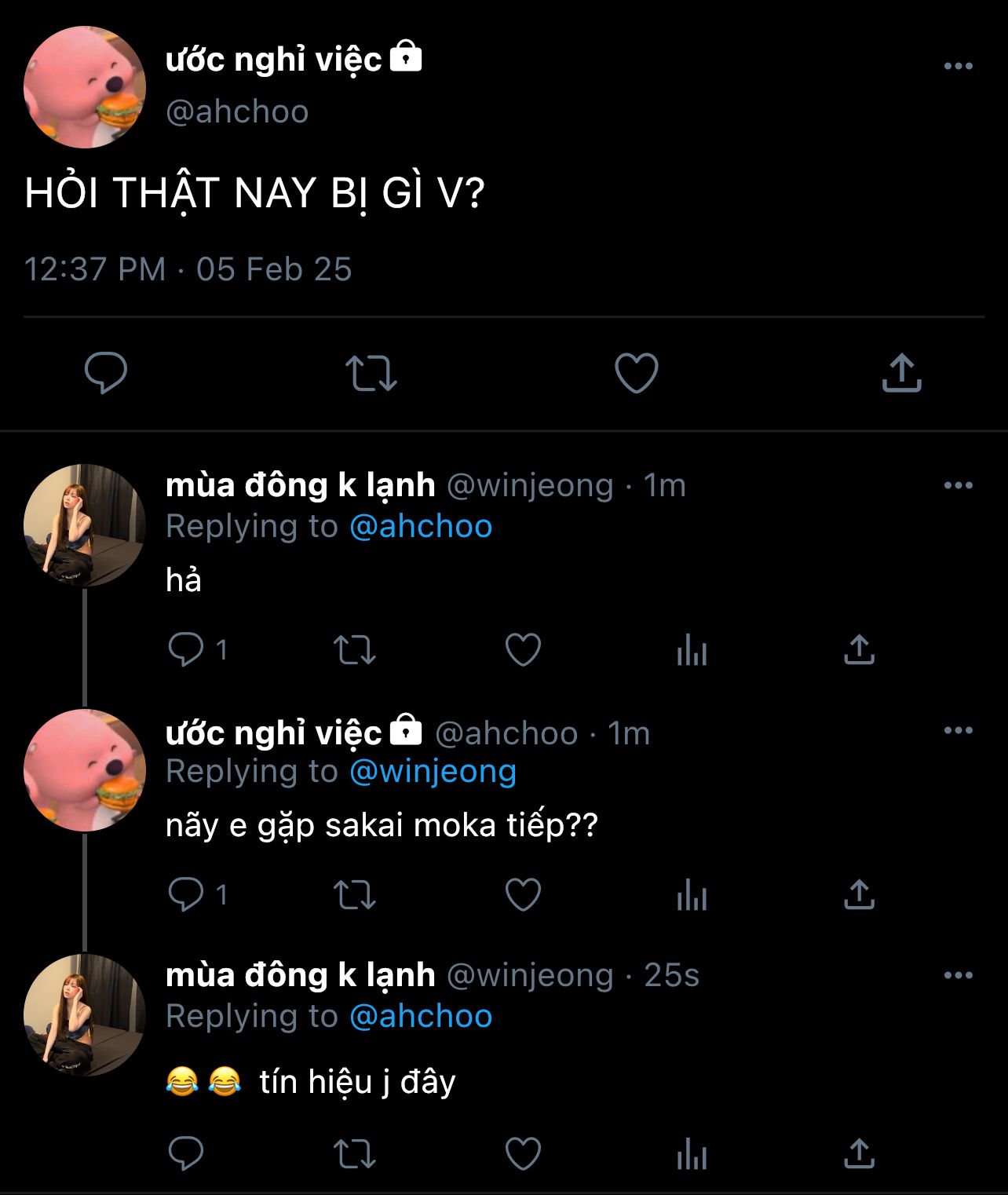The image size is (1008, 1195).
Task: Open more options for the main tweet
Action: (x=958, y=67)
